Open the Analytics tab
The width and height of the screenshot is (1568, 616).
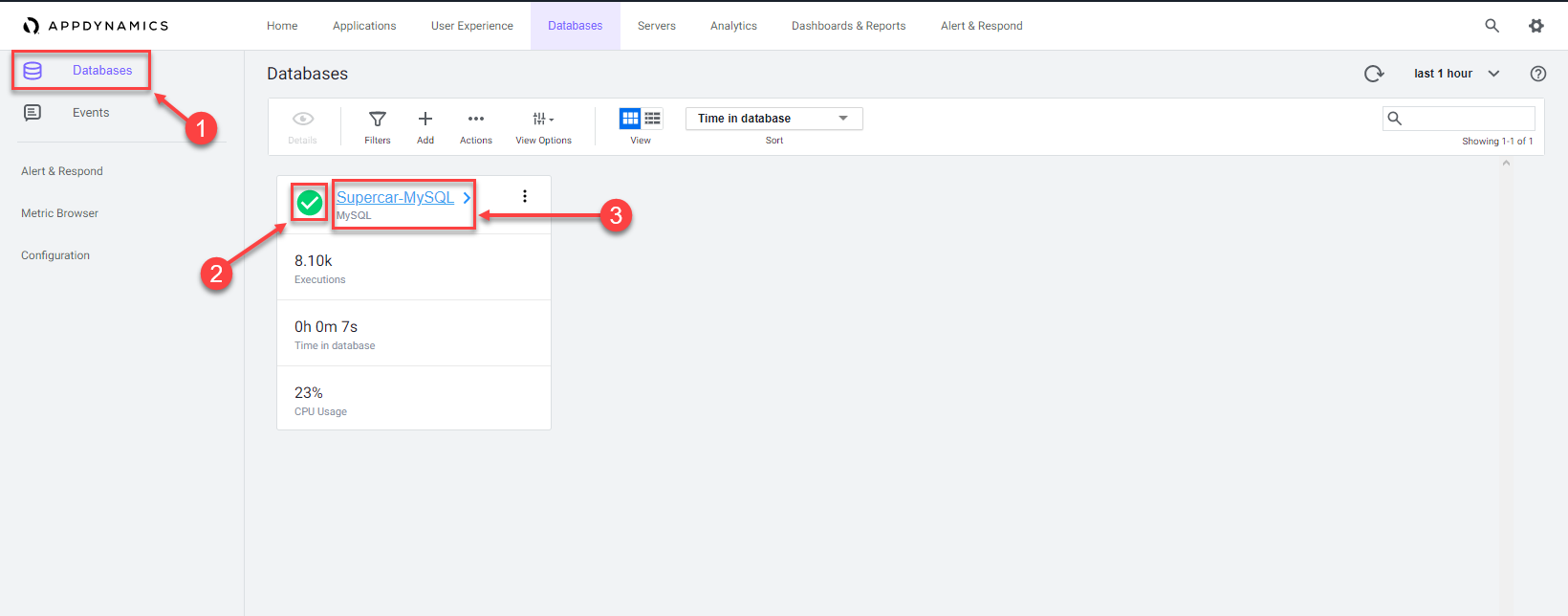733,26
